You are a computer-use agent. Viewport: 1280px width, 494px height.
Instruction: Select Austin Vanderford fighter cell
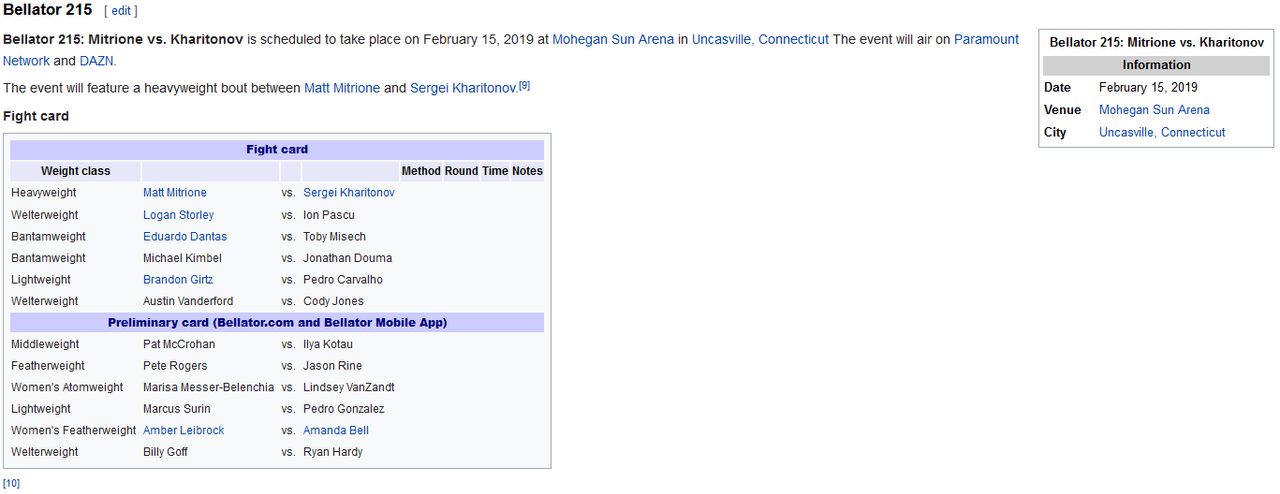tap(188, 301)
